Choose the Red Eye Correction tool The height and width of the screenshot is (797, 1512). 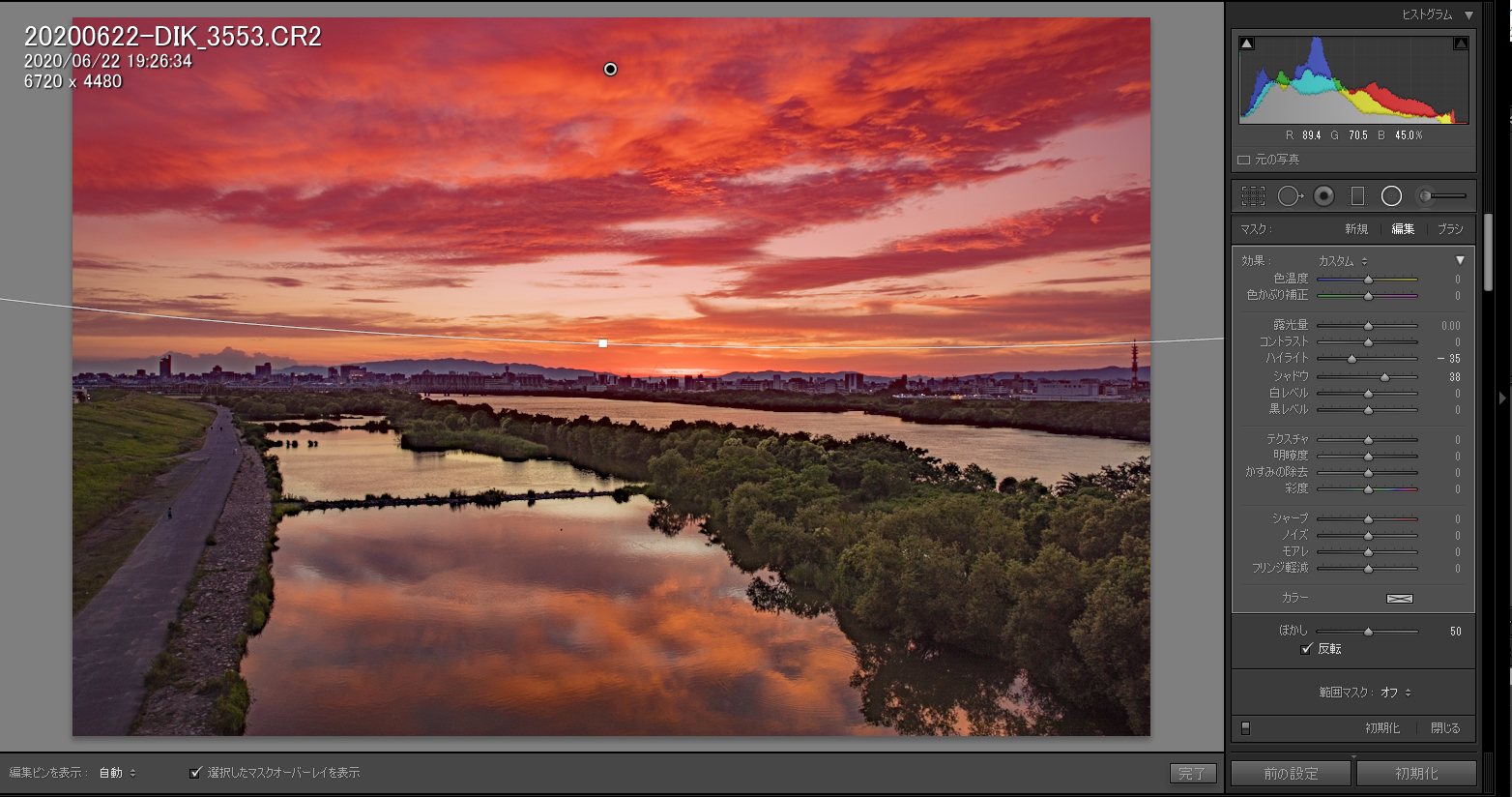(x=1323, y=196)
